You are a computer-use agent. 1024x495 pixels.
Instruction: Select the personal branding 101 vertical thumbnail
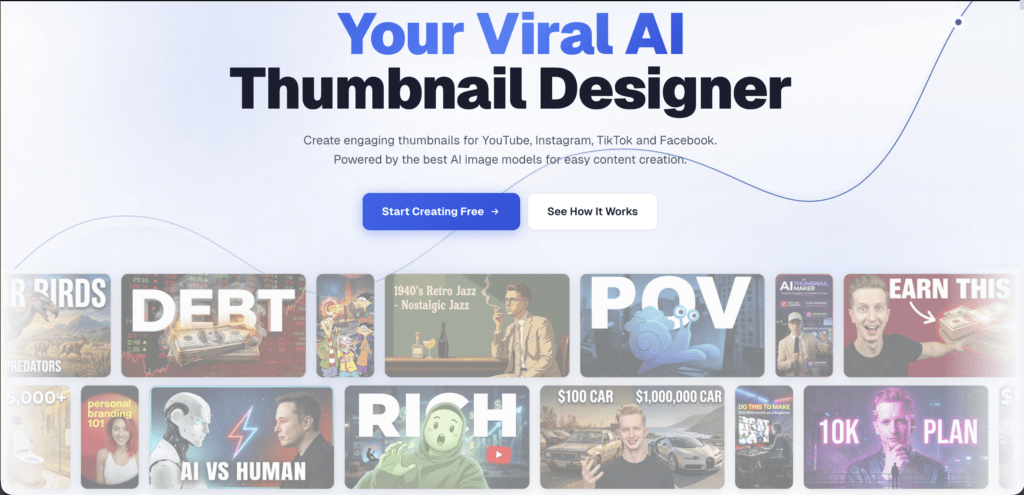(x=110, y=437)
